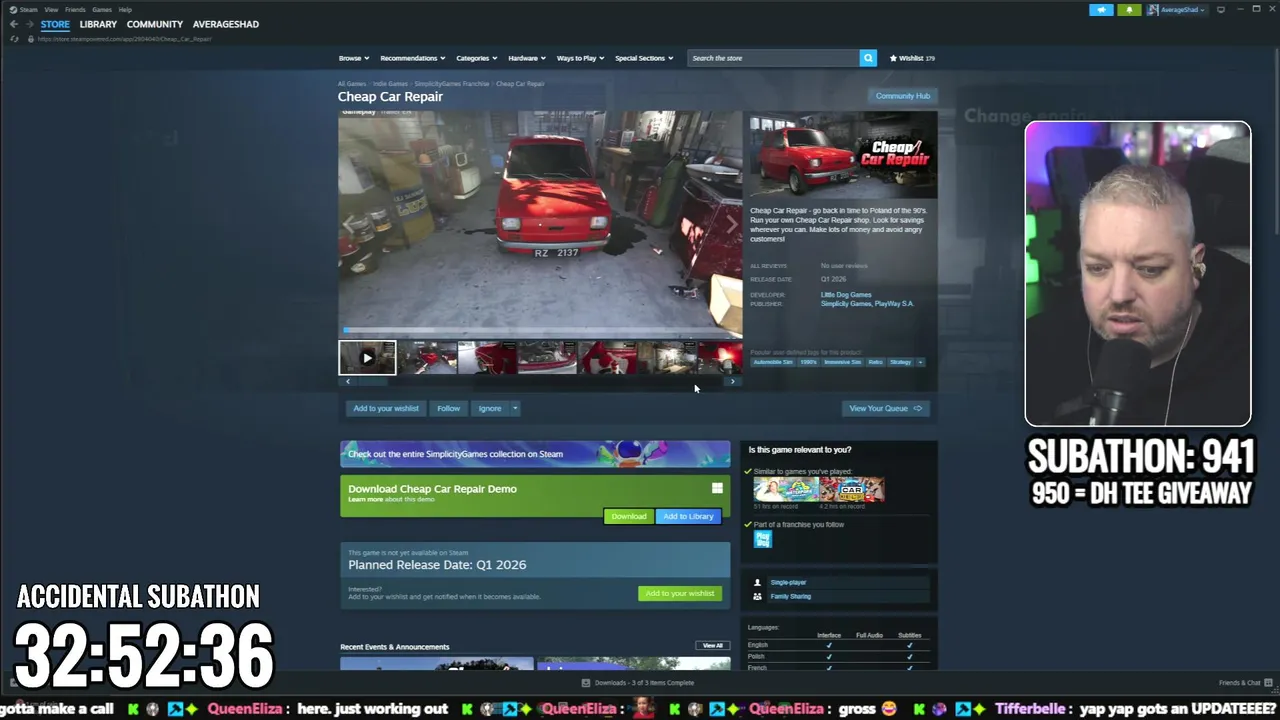The image size is (1280, 720).
Task: Switch to the LIBRARY tab
Action: coord(98,24)
